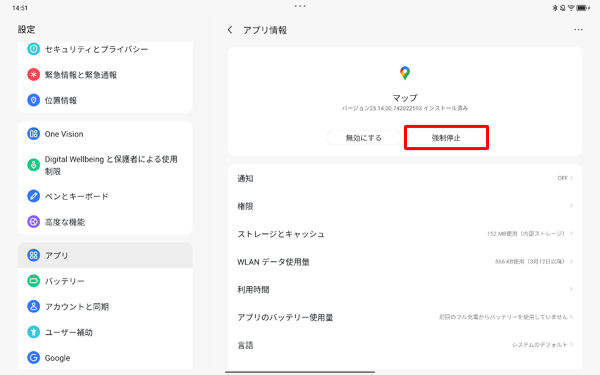600x375 pixels.
Task: Tap the 設定 header title
Action: [x=26, y=29]
